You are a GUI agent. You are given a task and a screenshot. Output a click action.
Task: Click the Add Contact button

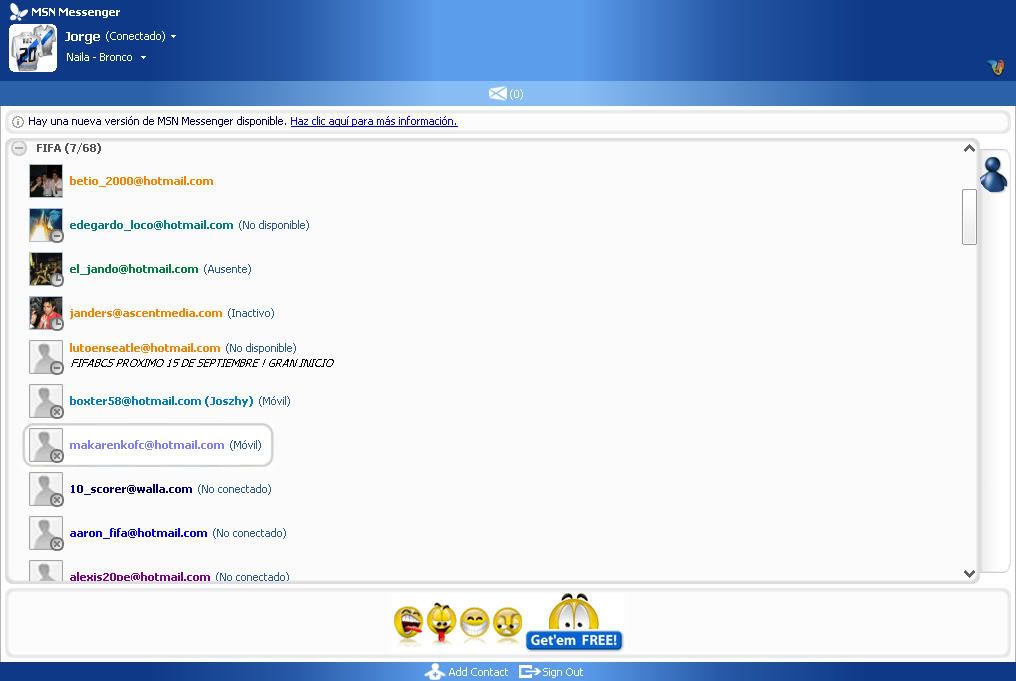(467, 672)
